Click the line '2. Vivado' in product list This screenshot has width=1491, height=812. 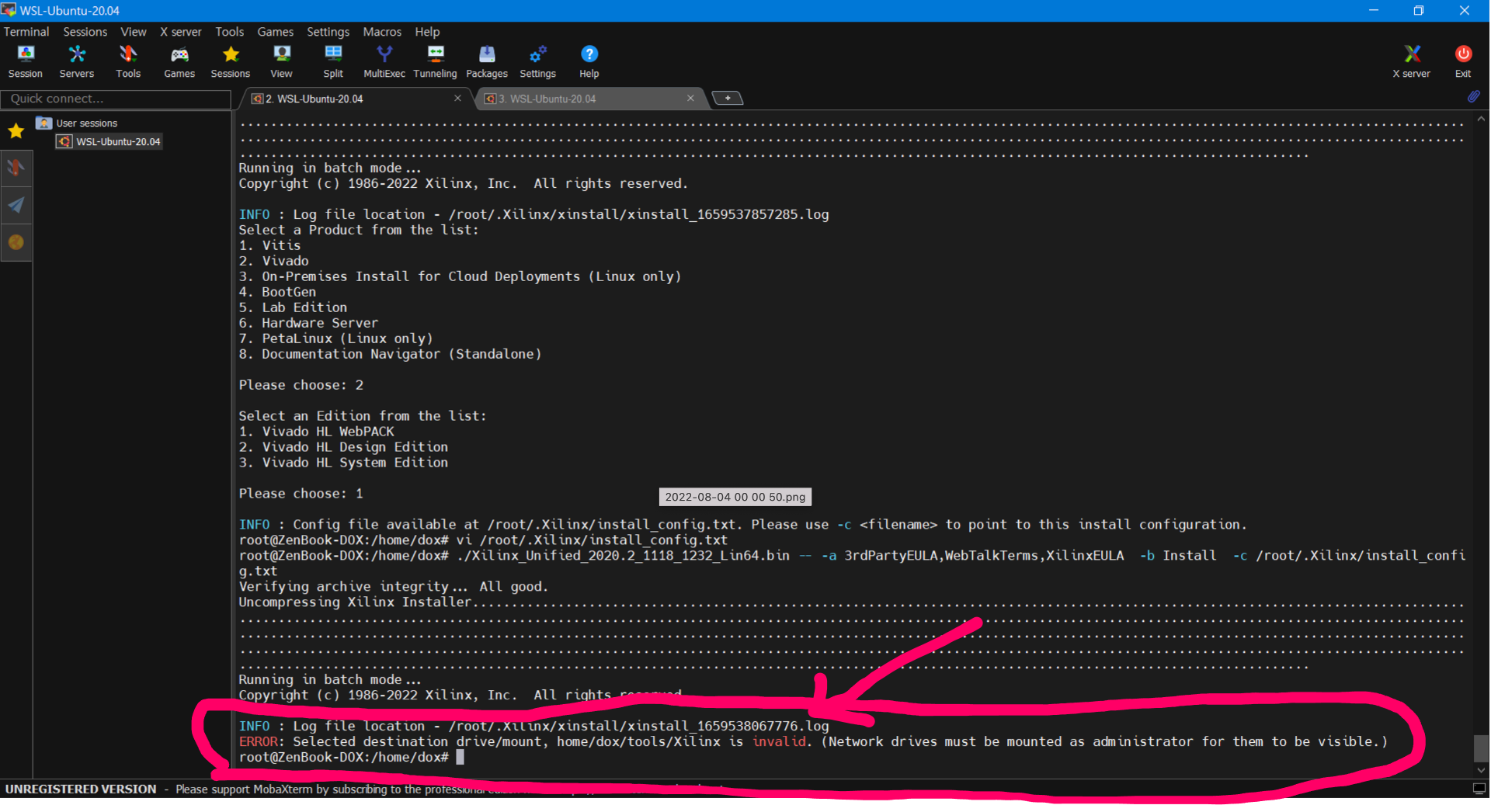point(273,261)
